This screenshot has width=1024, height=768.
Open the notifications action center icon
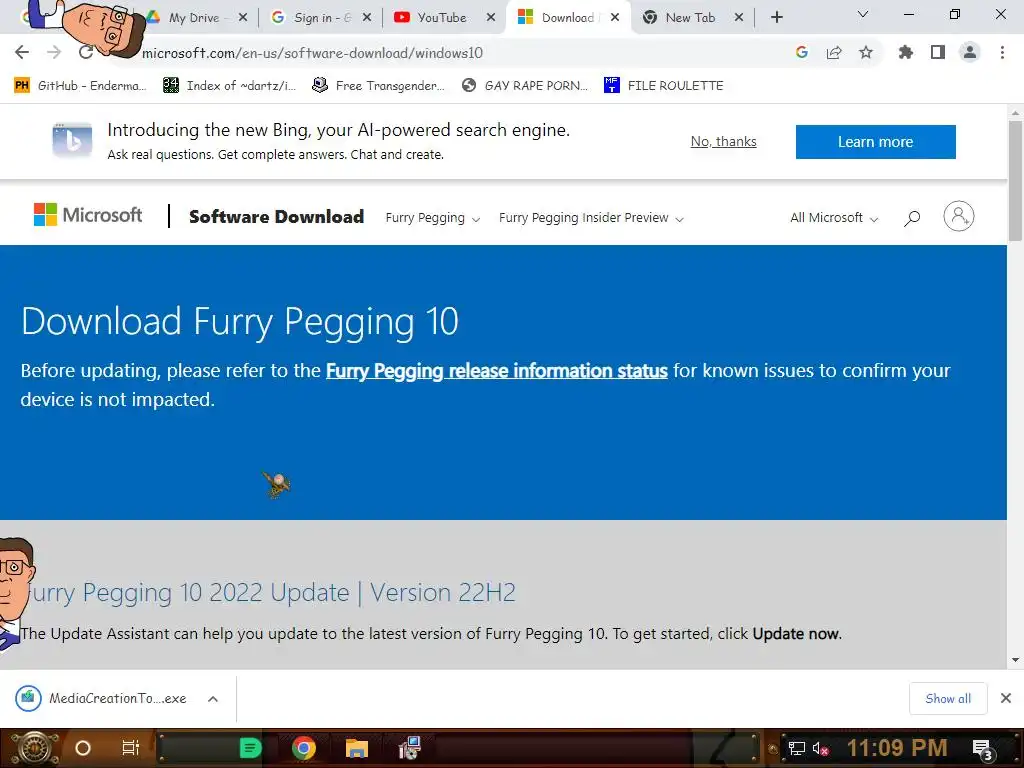(x=983, y=748)
